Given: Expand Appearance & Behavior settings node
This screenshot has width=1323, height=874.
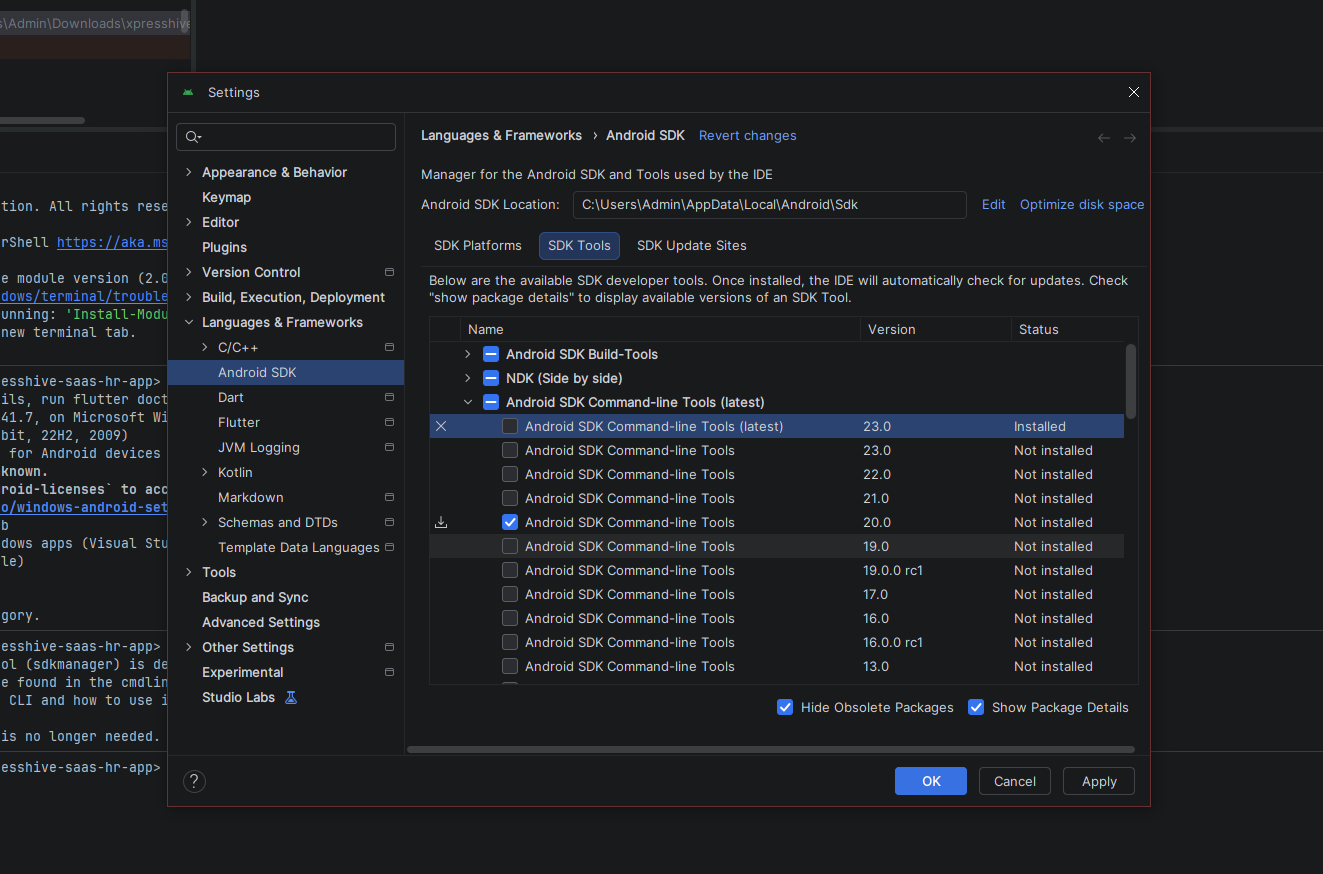Looking at the screenshot, I should (x=189, y=172).
